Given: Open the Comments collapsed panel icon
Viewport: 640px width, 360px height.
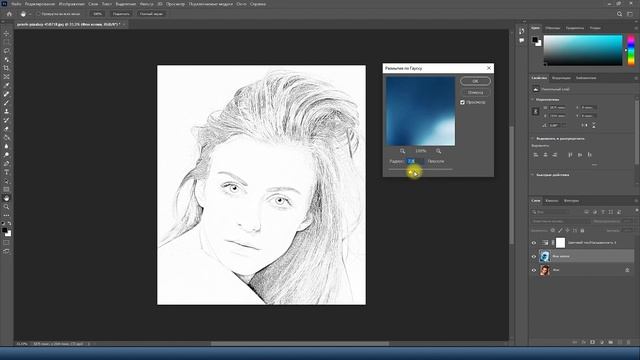Looking at the screenshot, I should click(522, 40).
